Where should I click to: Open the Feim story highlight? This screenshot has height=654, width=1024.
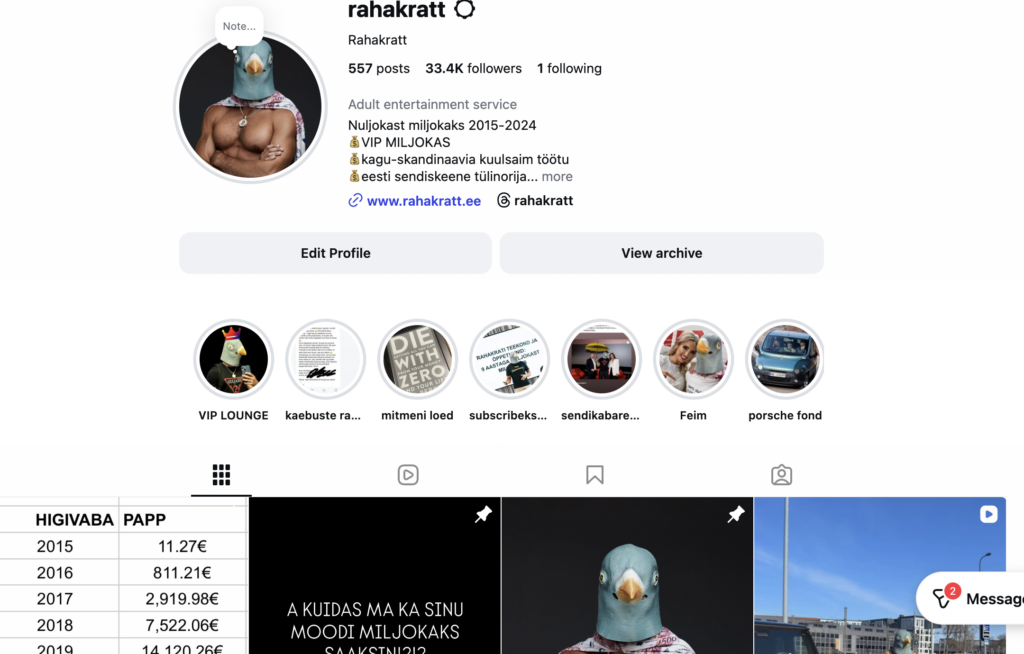pyautogui.click(x=693, y=359)
